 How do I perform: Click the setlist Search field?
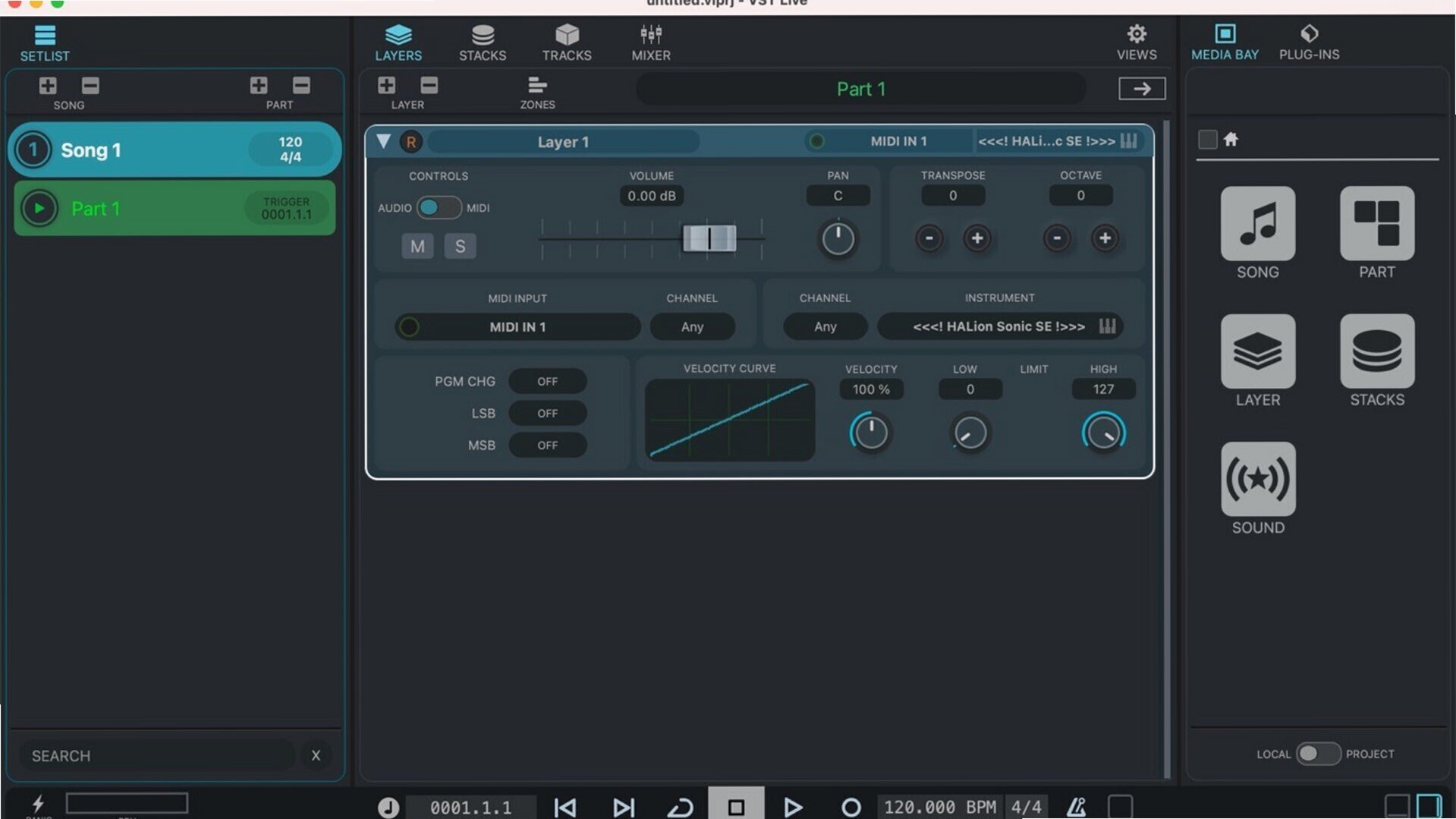coord(156,755)
